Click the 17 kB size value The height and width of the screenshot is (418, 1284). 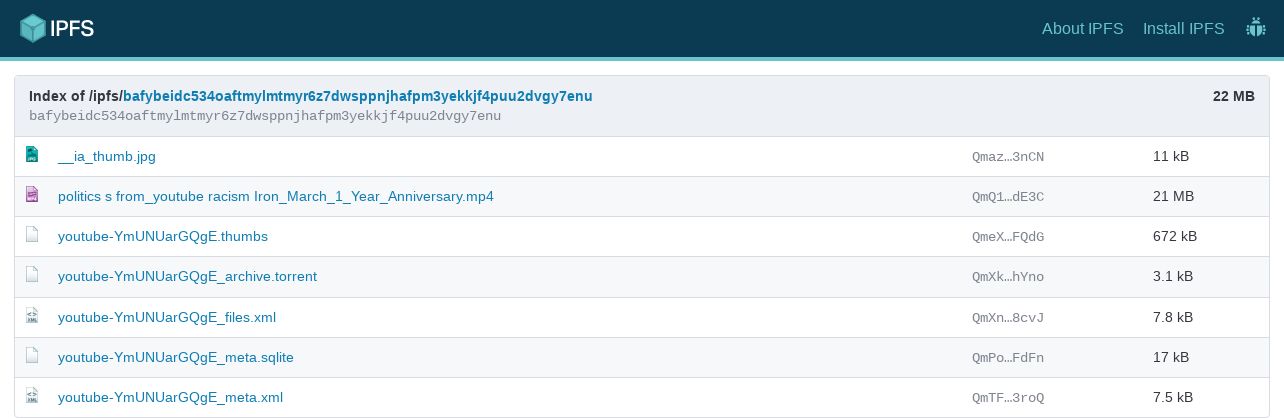[1171, 357]
